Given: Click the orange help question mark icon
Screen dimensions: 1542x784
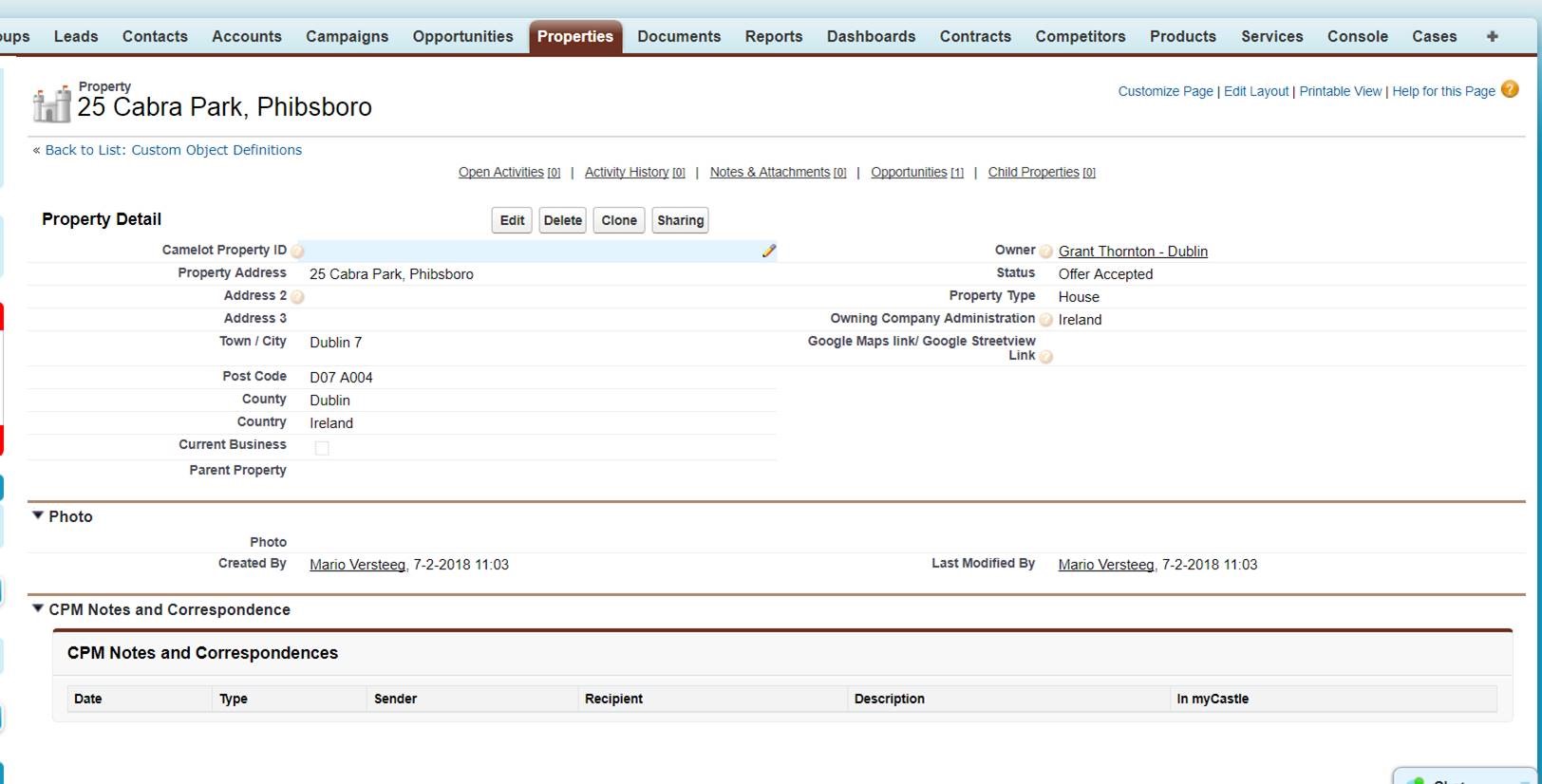Looking at the screenshot, I should (x=1510, y=89).
